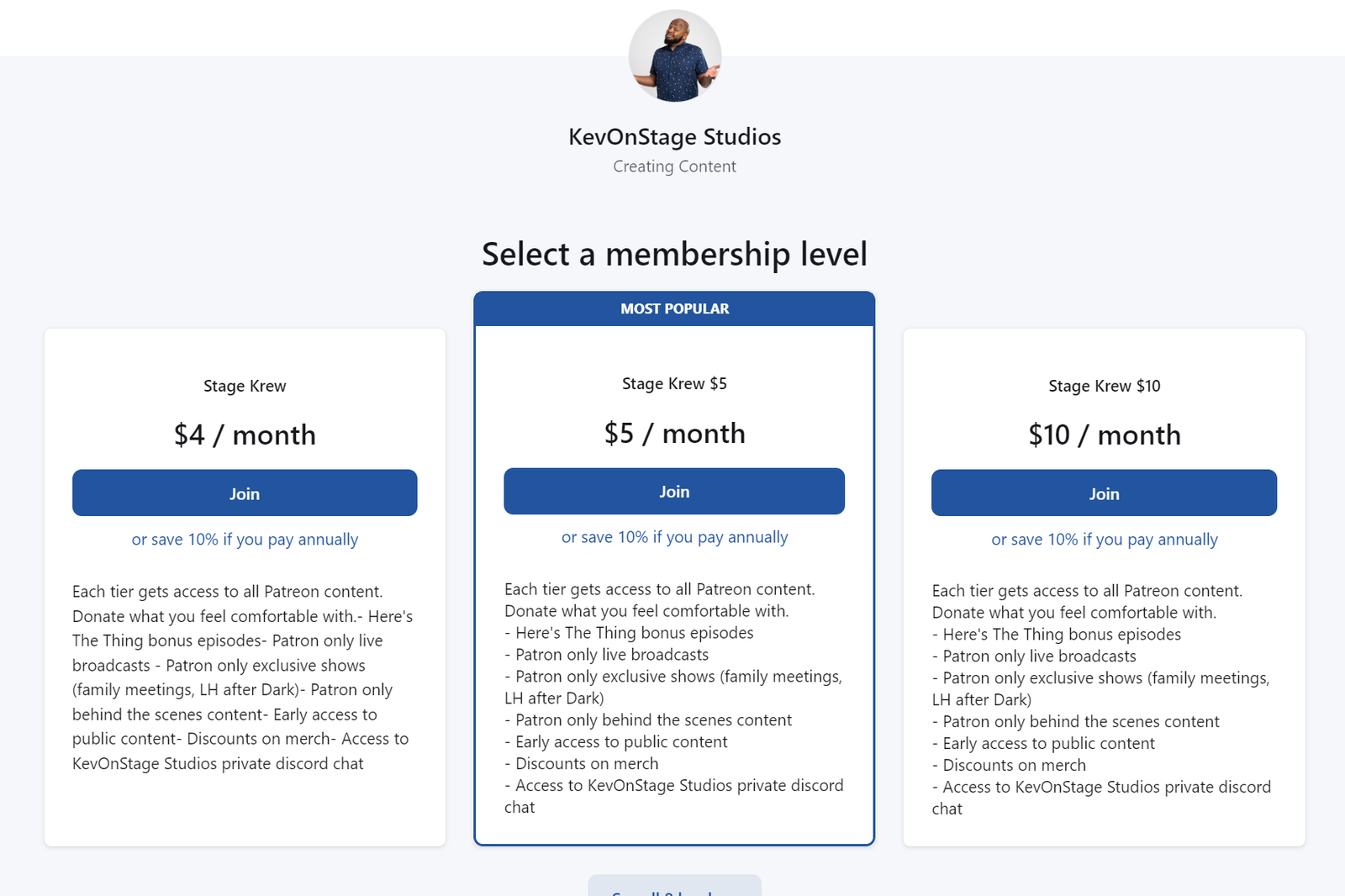Choose annual savings link under $4 tier
This screenshot has width=1345, height=896.
click(245, 540)
